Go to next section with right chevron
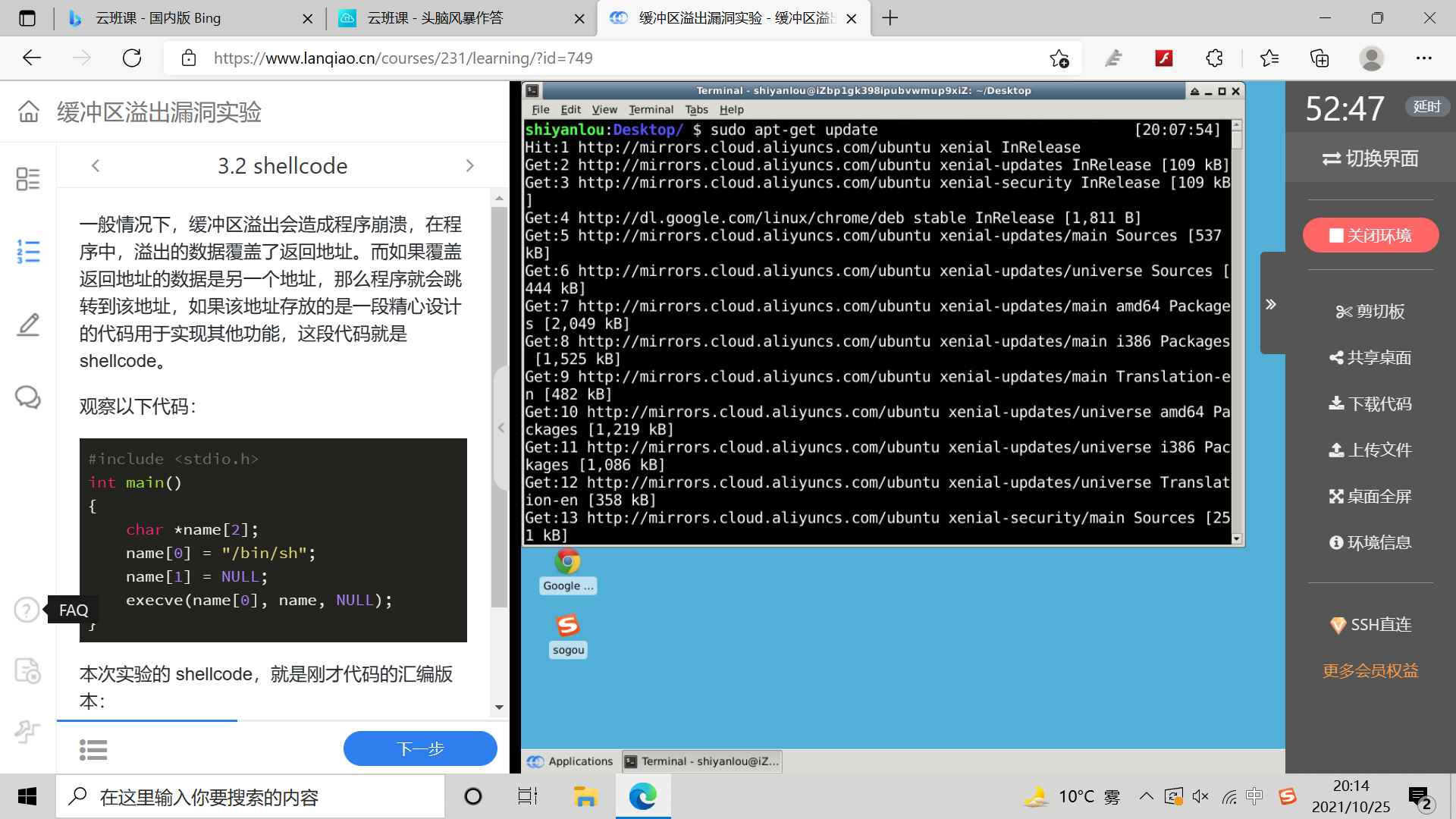The width and height of the screenshot is (1456, 819). tap(469, 165)
